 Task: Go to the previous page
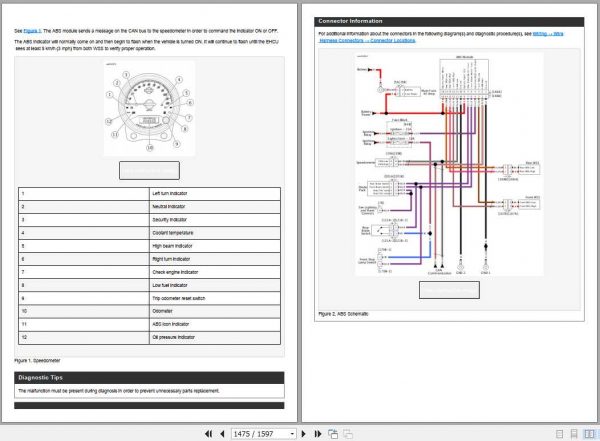click(221, 434)
